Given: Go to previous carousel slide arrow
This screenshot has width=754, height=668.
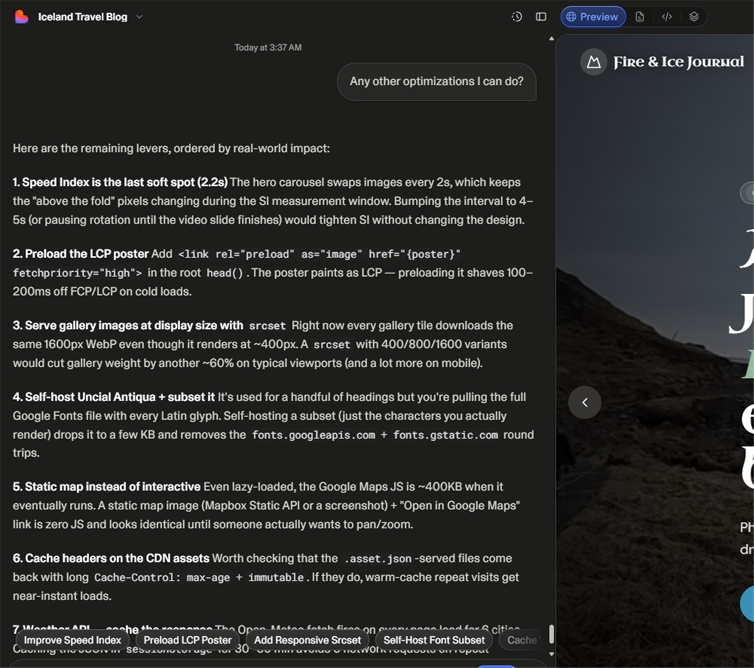Looking at the screenshot, I should click(x=584, y=403).
